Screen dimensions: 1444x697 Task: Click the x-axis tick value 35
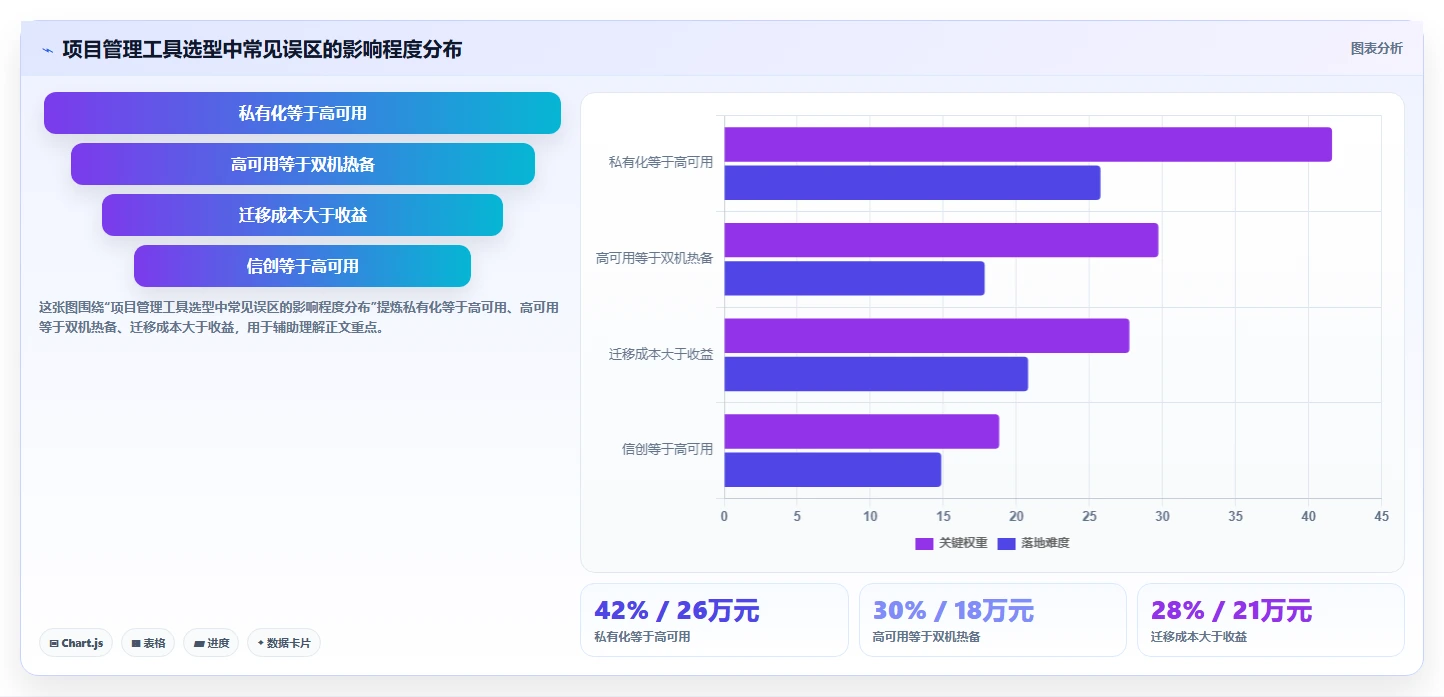coord(1236,516)
